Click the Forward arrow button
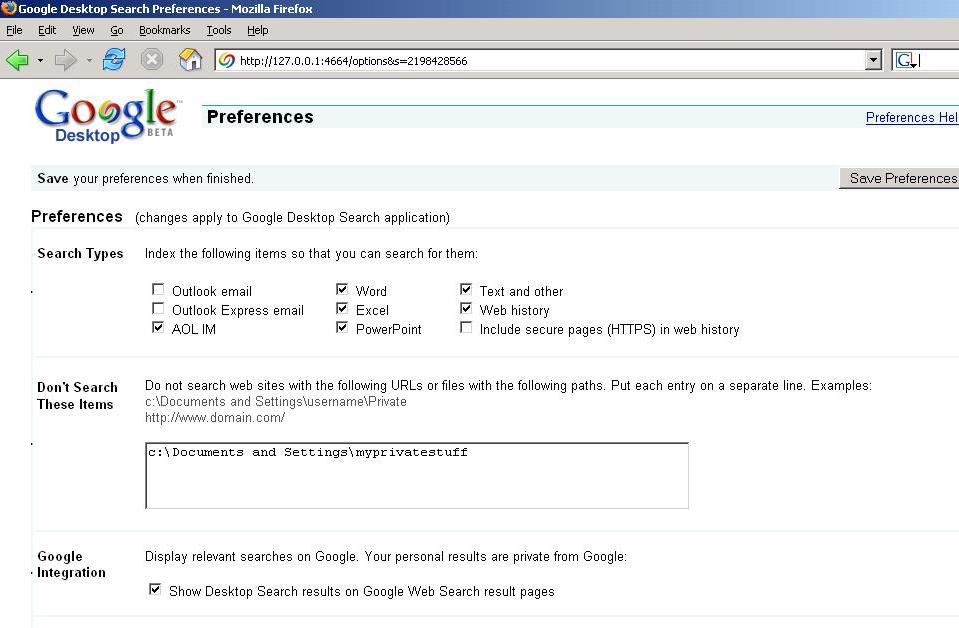 (x=65, y=60)
